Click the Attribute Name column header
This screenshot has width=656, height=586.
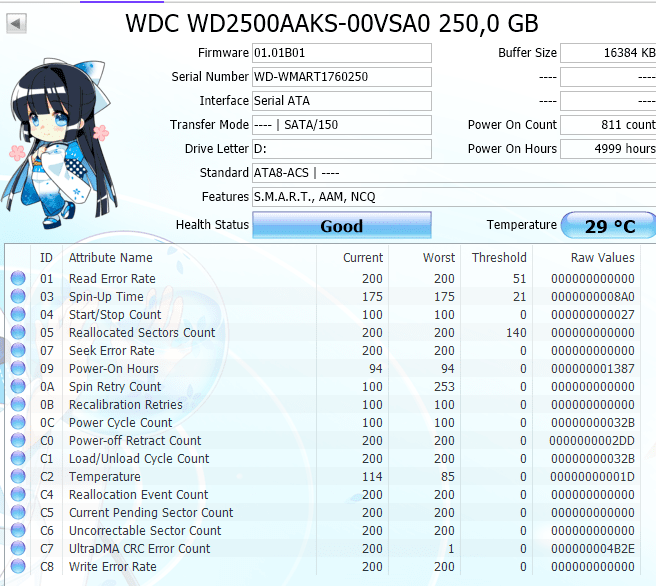(x=110, y=258)
